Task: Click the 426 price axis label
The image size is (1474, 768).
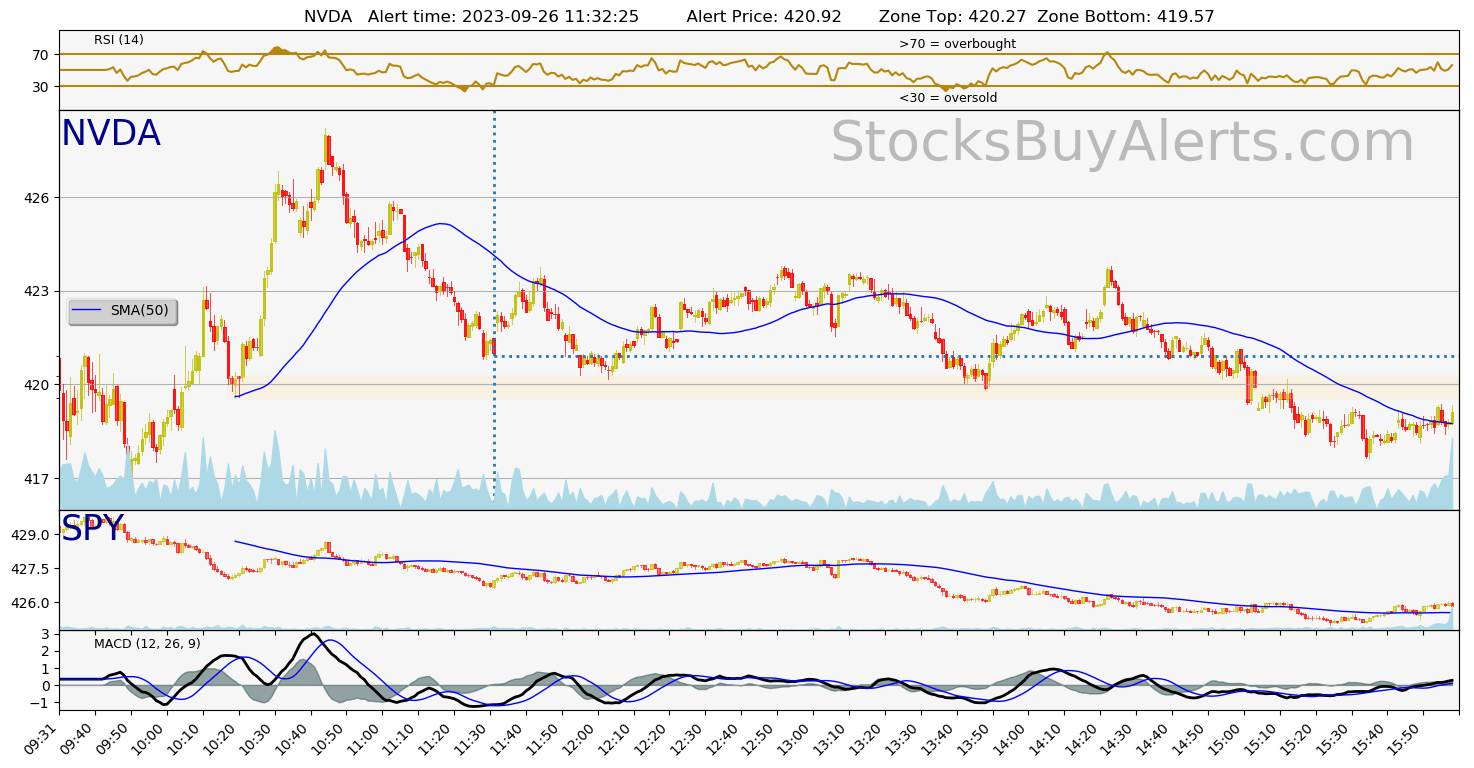Action: pos(37,198)
